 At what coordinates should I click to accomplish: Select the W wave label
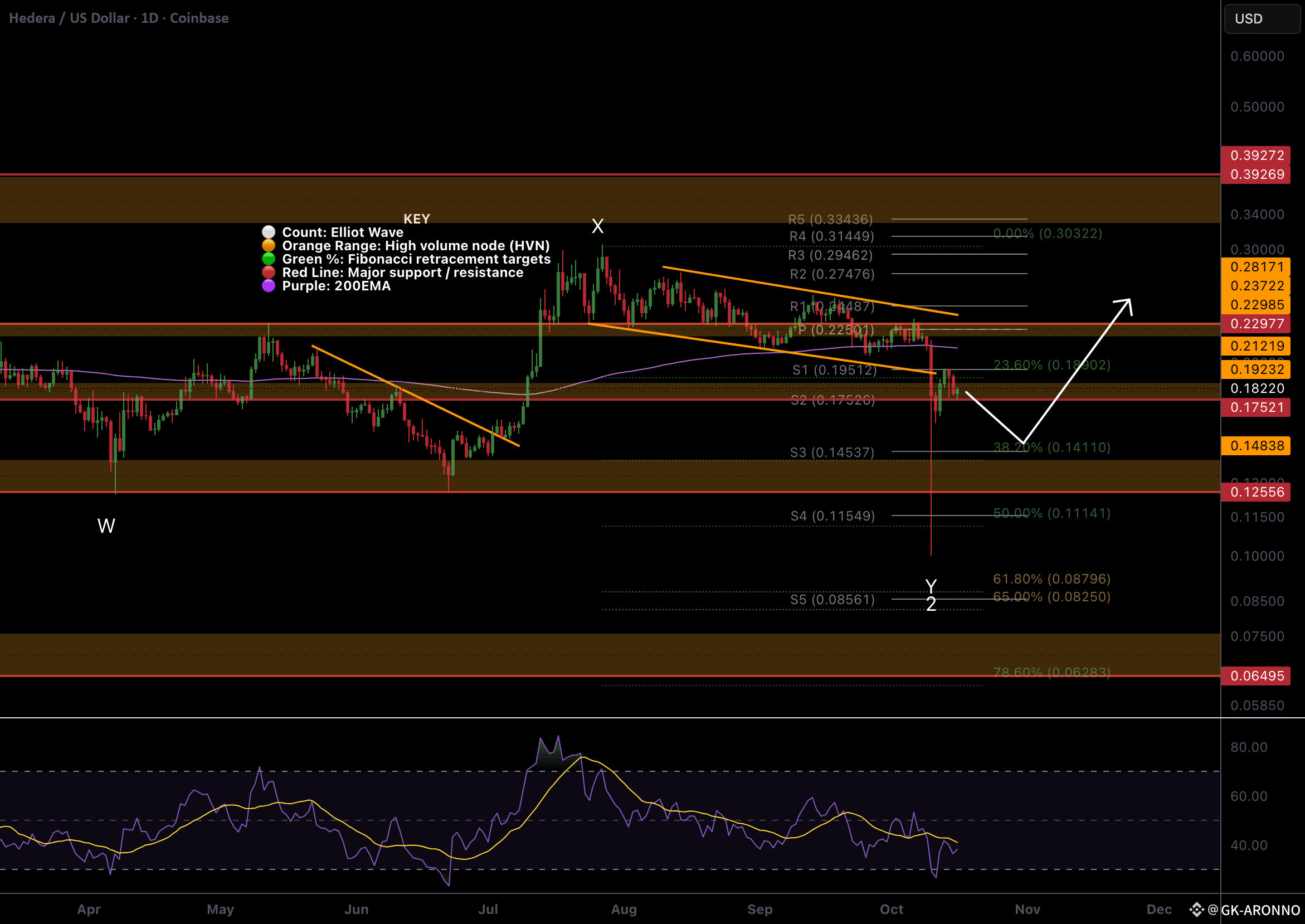pos(106,526)
